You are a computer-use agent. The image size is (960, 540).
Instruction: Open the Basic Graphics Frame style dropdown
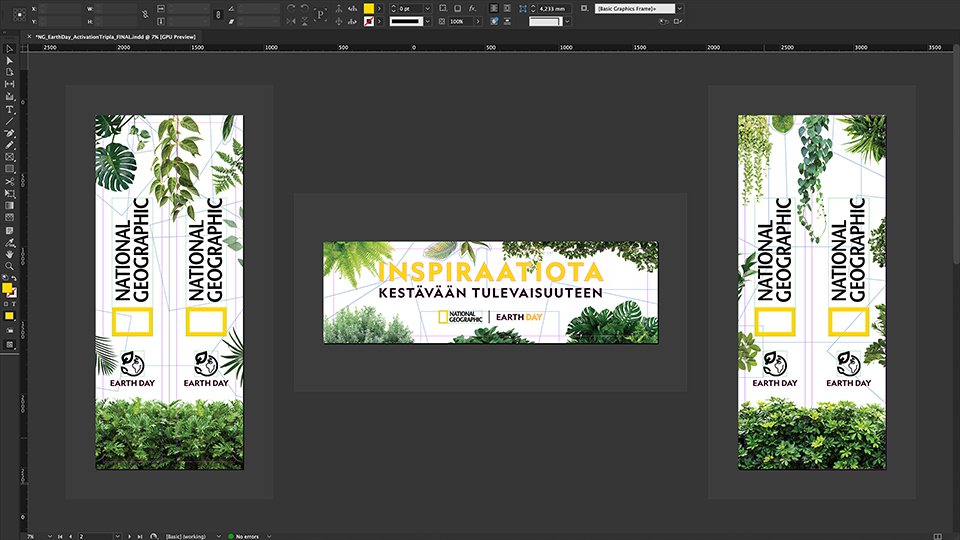pos(680,9)
